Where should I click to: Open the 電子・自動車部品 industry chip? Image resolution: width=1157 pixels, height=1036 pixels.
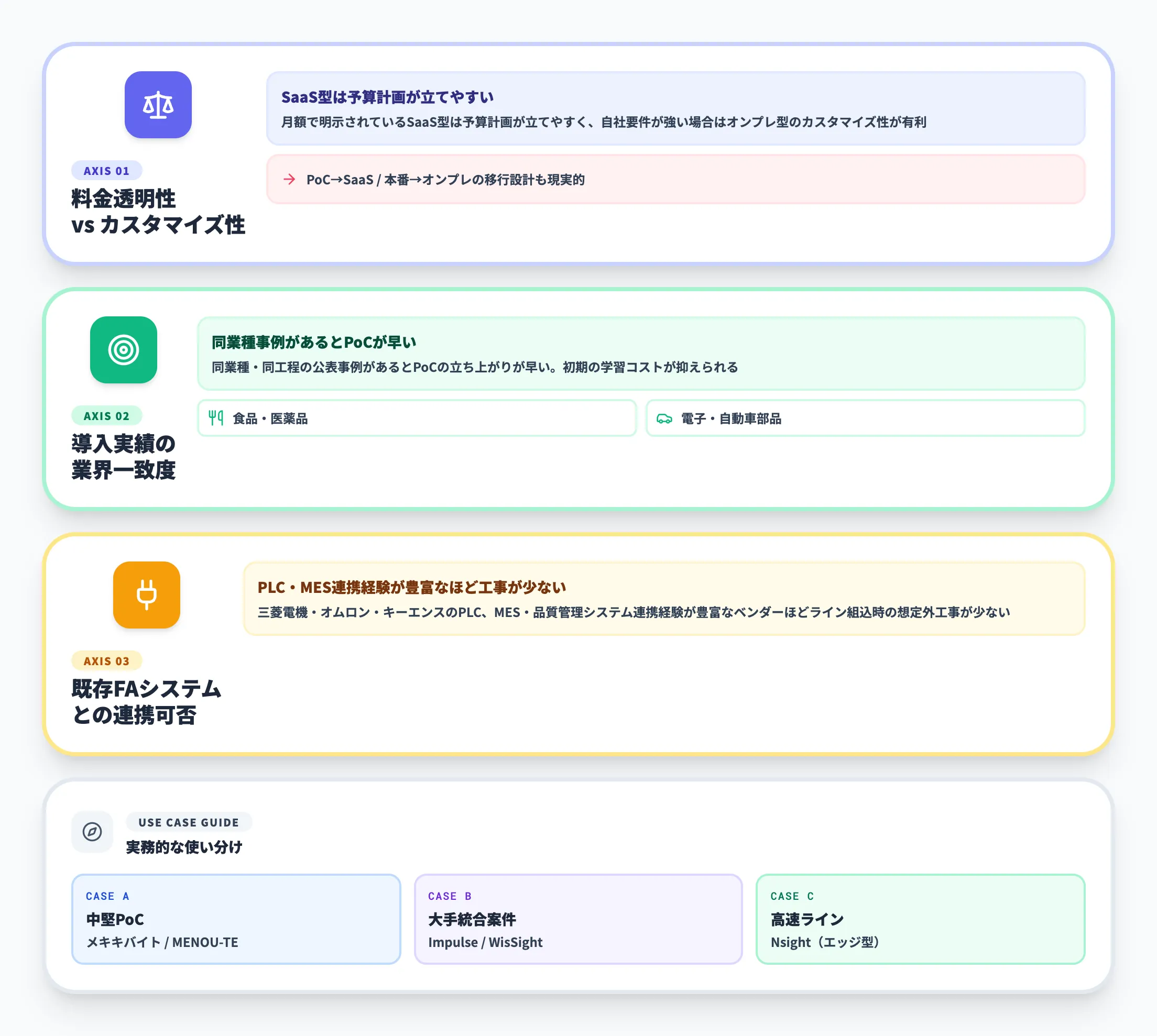(866, 418)
